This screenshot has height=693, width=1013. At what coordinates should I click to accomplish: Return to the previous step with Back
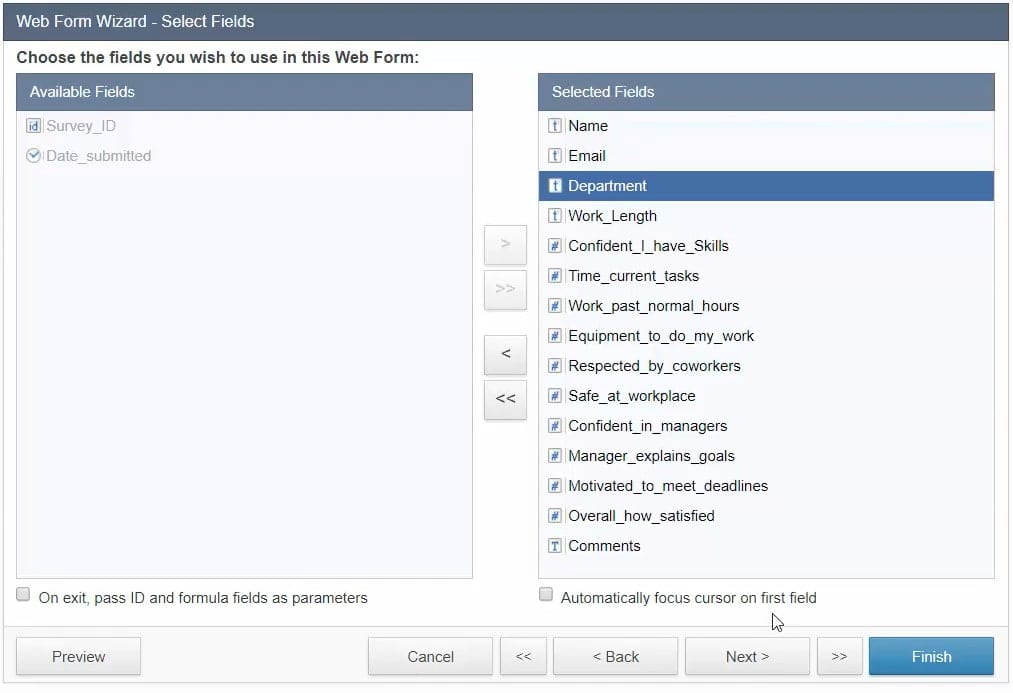coord(615,656)
